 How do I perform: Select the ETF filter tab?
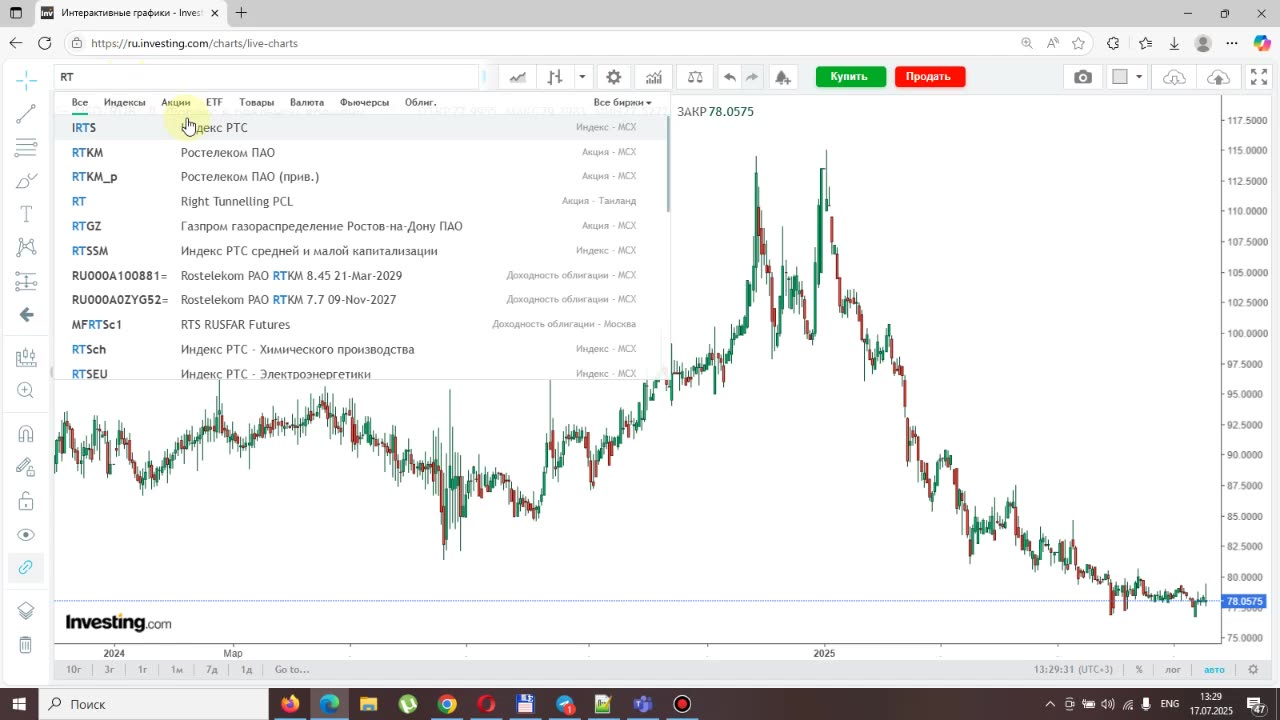point(214,102)
